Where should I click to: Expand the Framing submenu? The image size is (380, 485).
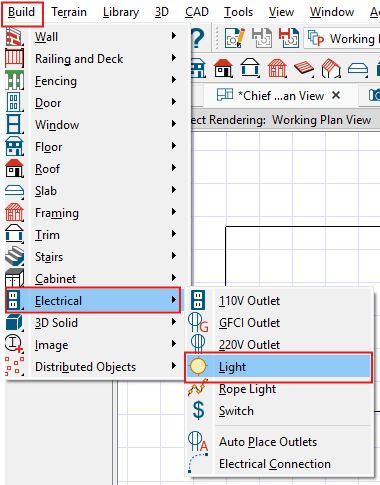(x=174, y=212)
